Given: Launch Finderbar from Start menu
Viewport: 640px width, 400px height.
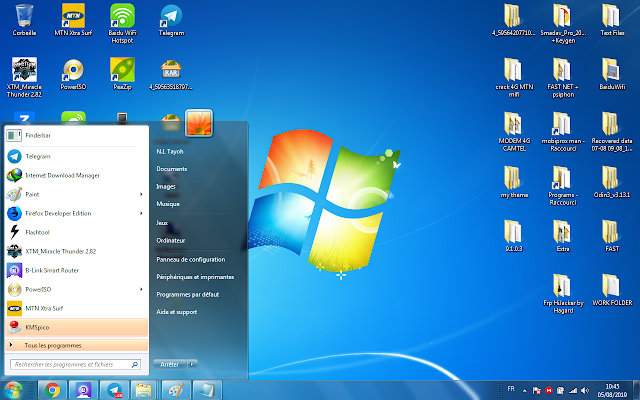Looking at the screenshot, I should (76, 136).
